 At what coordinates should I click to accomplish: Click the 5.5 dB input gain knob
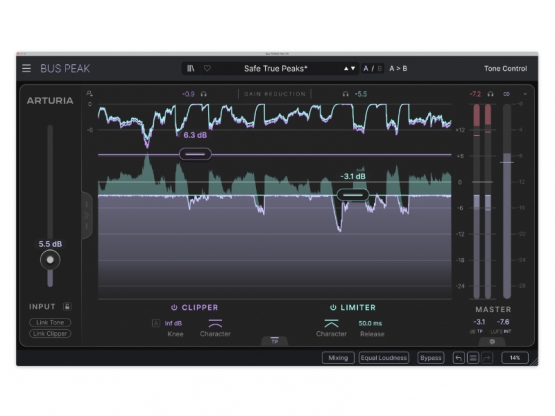[x=50, y=260]
